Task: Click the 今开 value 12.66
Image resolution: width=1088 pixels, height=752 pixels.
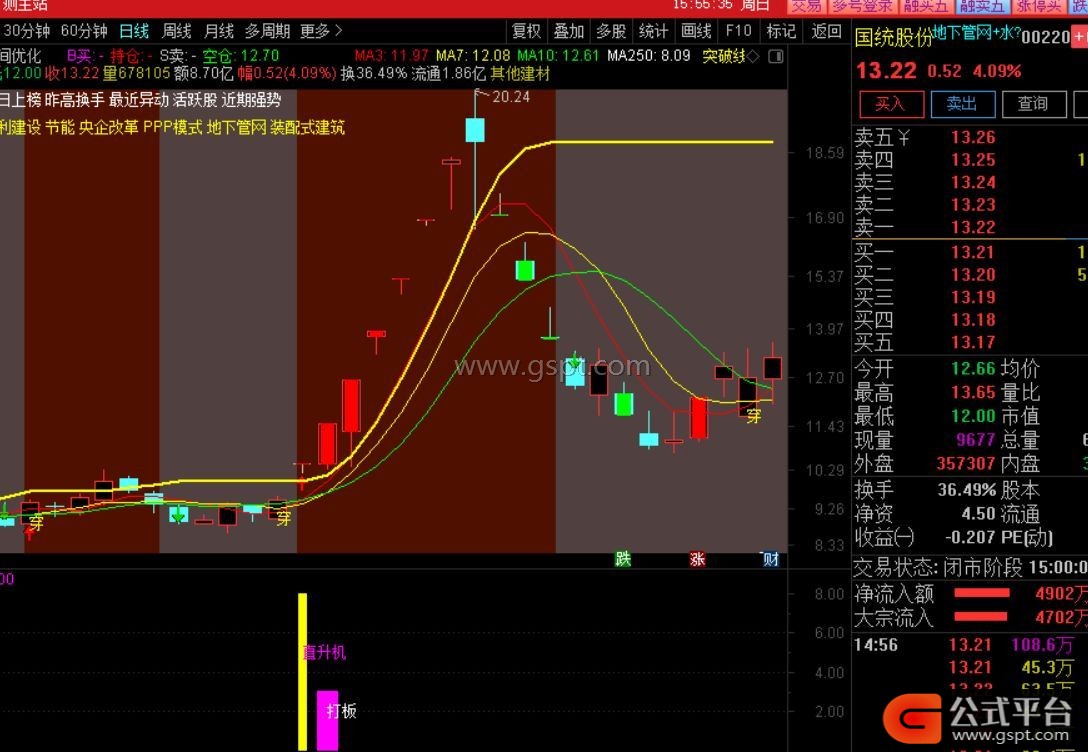Action: click(x=973, y=368)
